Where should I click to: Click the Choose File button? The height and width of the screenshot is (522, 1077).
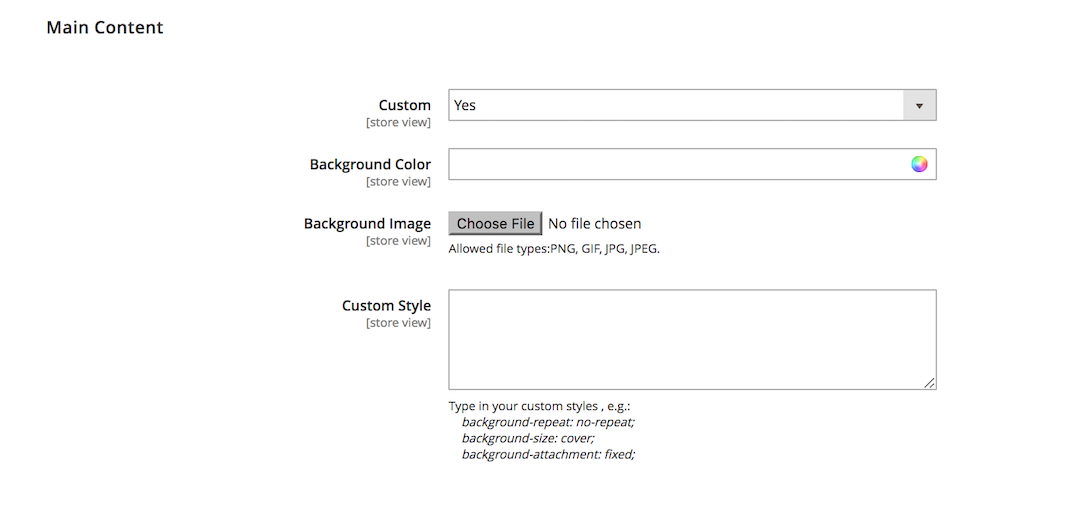(495, 223)
